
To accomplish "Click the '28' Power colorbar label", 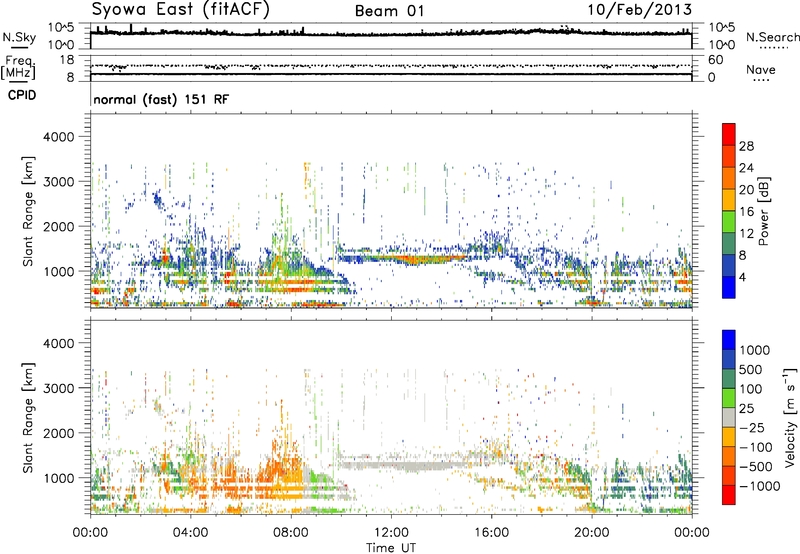I will point(746,146).
